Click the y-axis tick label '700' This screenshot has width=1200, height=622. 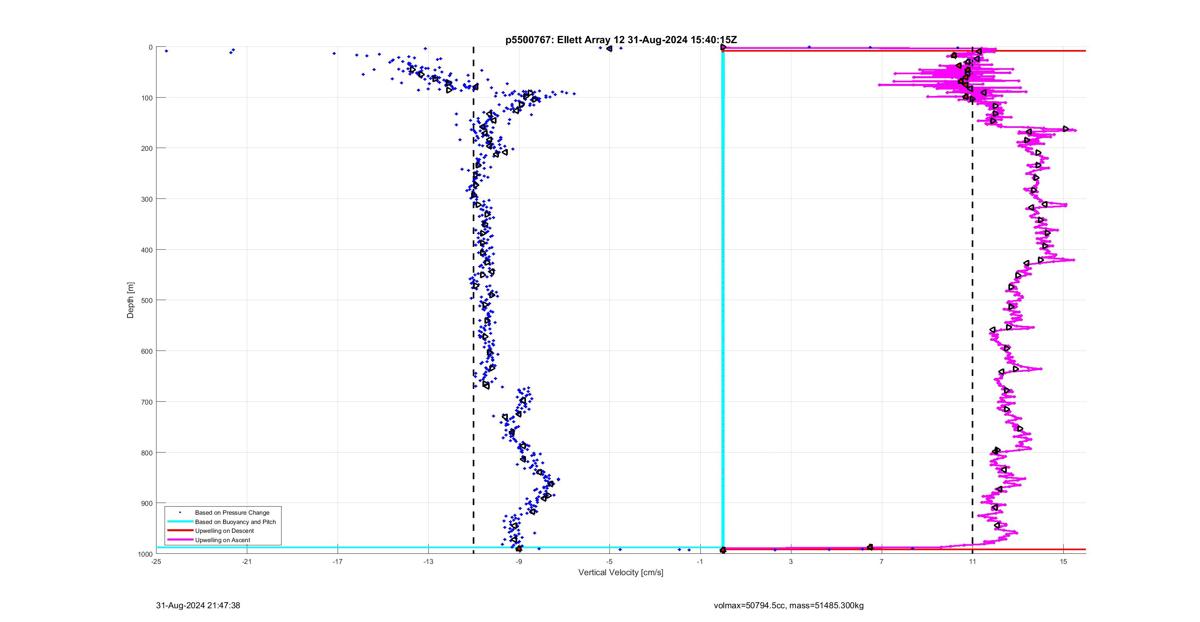[x=146, y=402]
